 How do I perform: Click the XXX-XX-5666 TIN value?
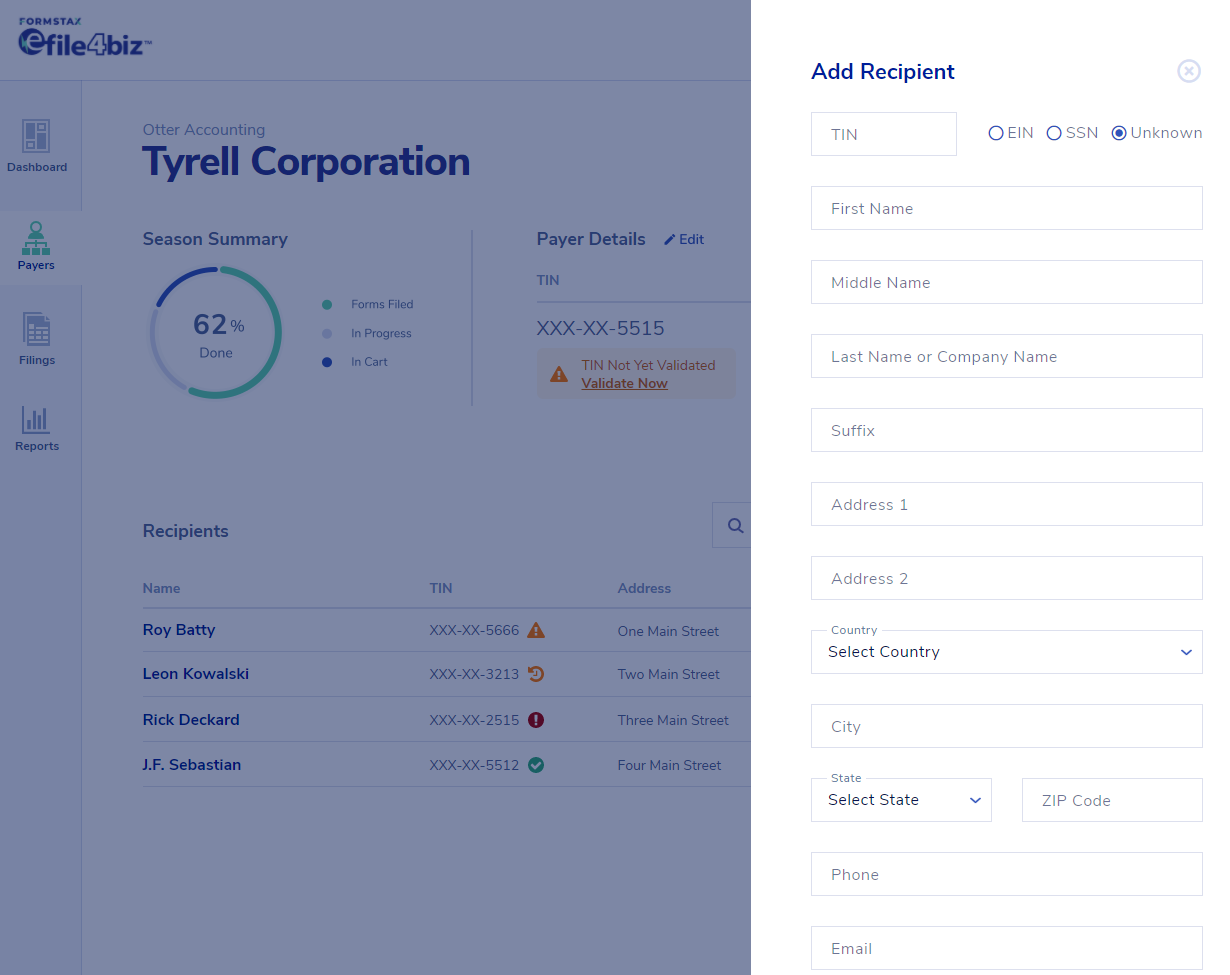[474, 630]
